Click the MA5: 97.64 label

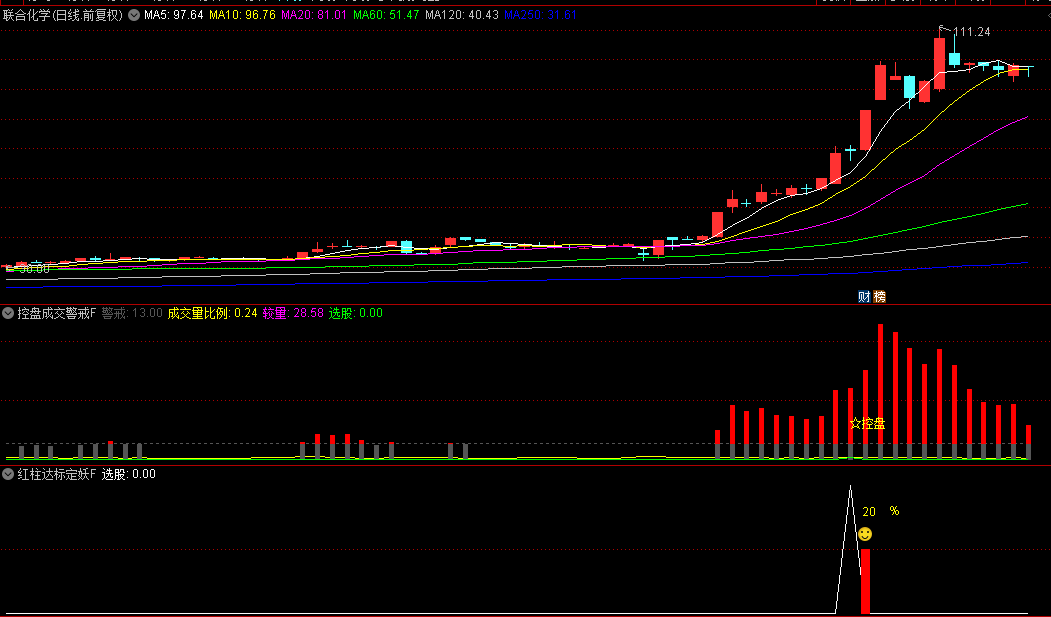click(174, 15)
